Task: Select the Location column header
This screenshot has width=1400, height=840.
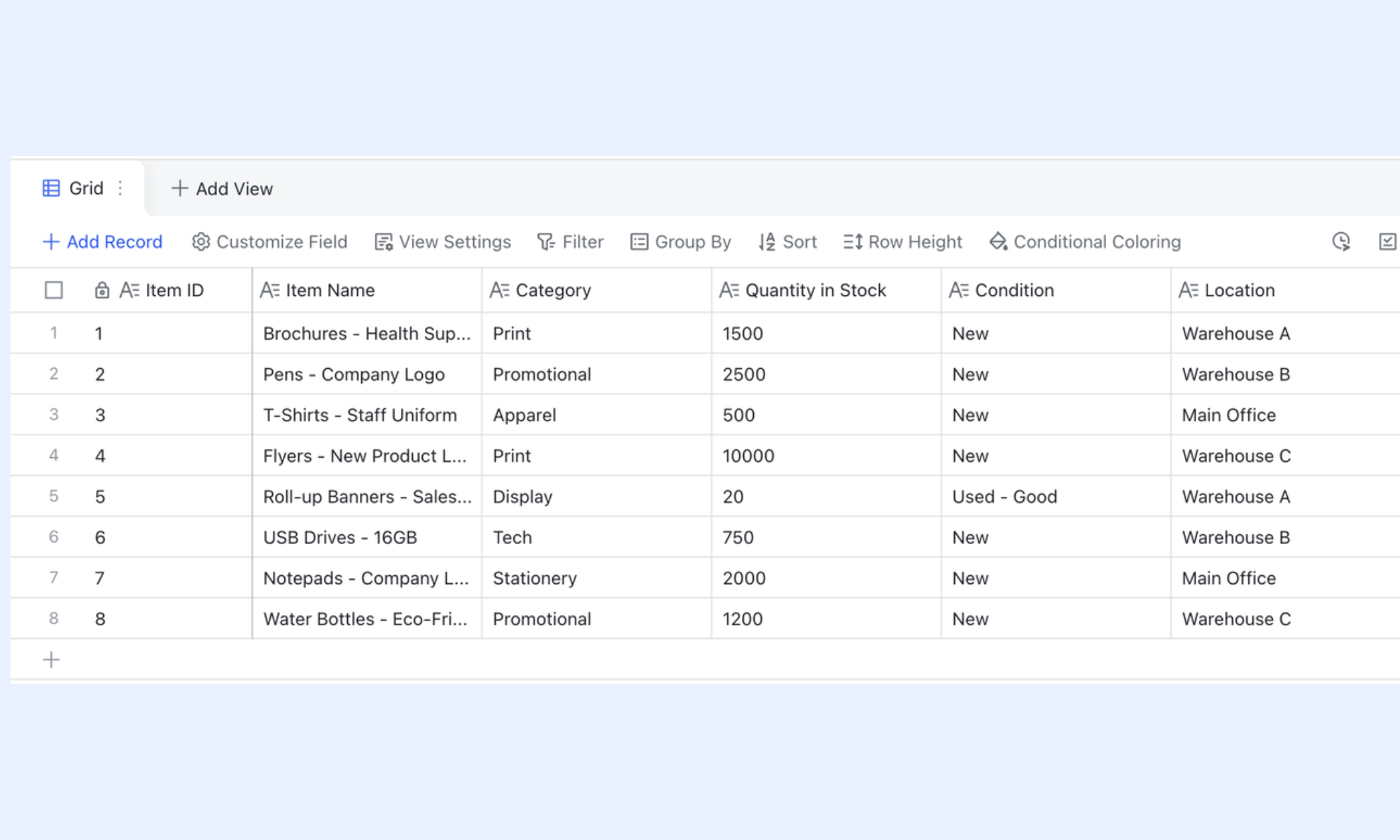Action: click(1285, 290)
